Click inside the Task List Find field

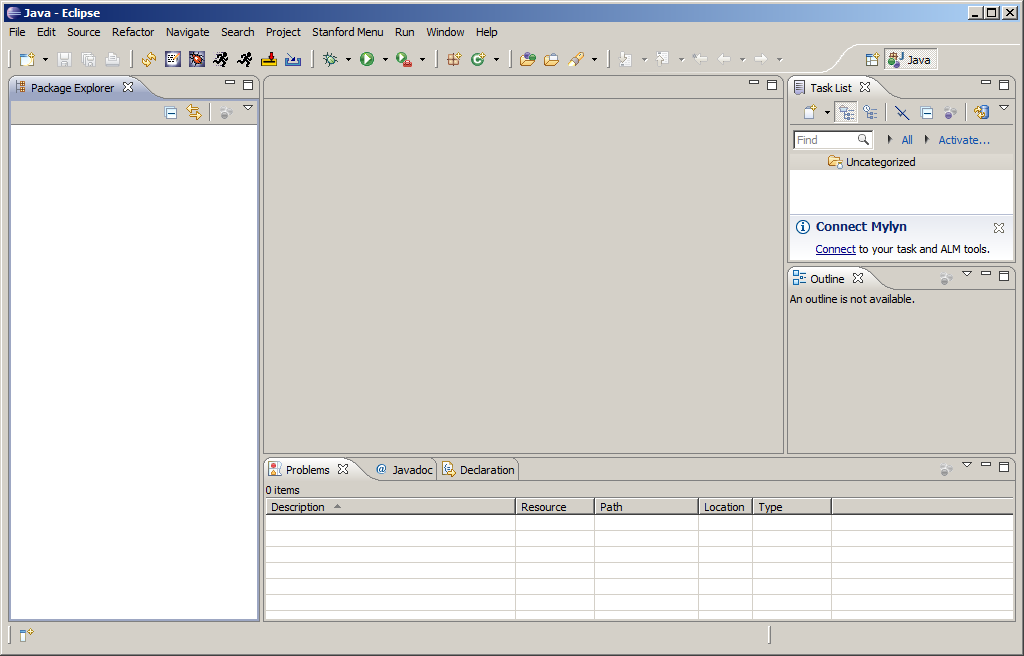832,139
